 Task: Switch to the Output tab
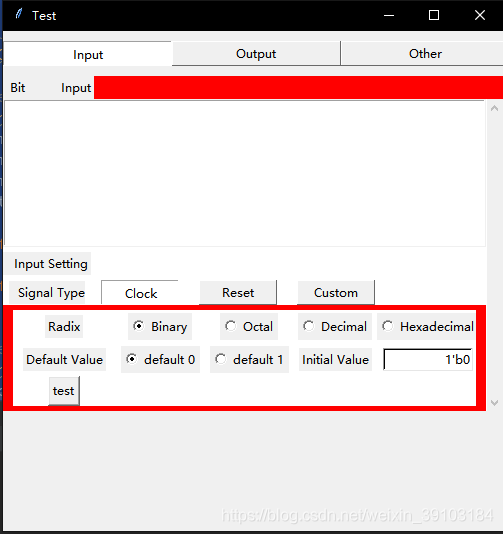(x=256, y=53)
